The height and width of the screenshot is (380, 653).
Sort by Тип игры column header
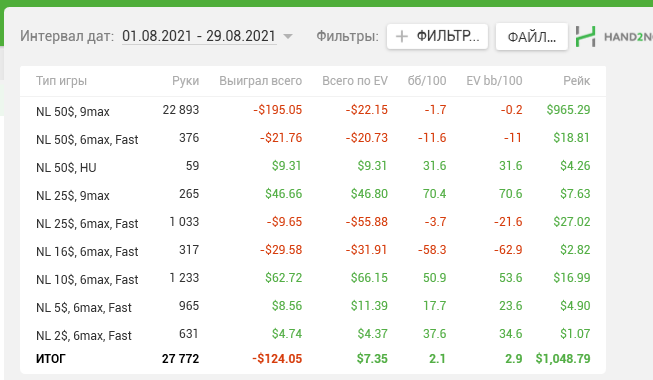61,80
